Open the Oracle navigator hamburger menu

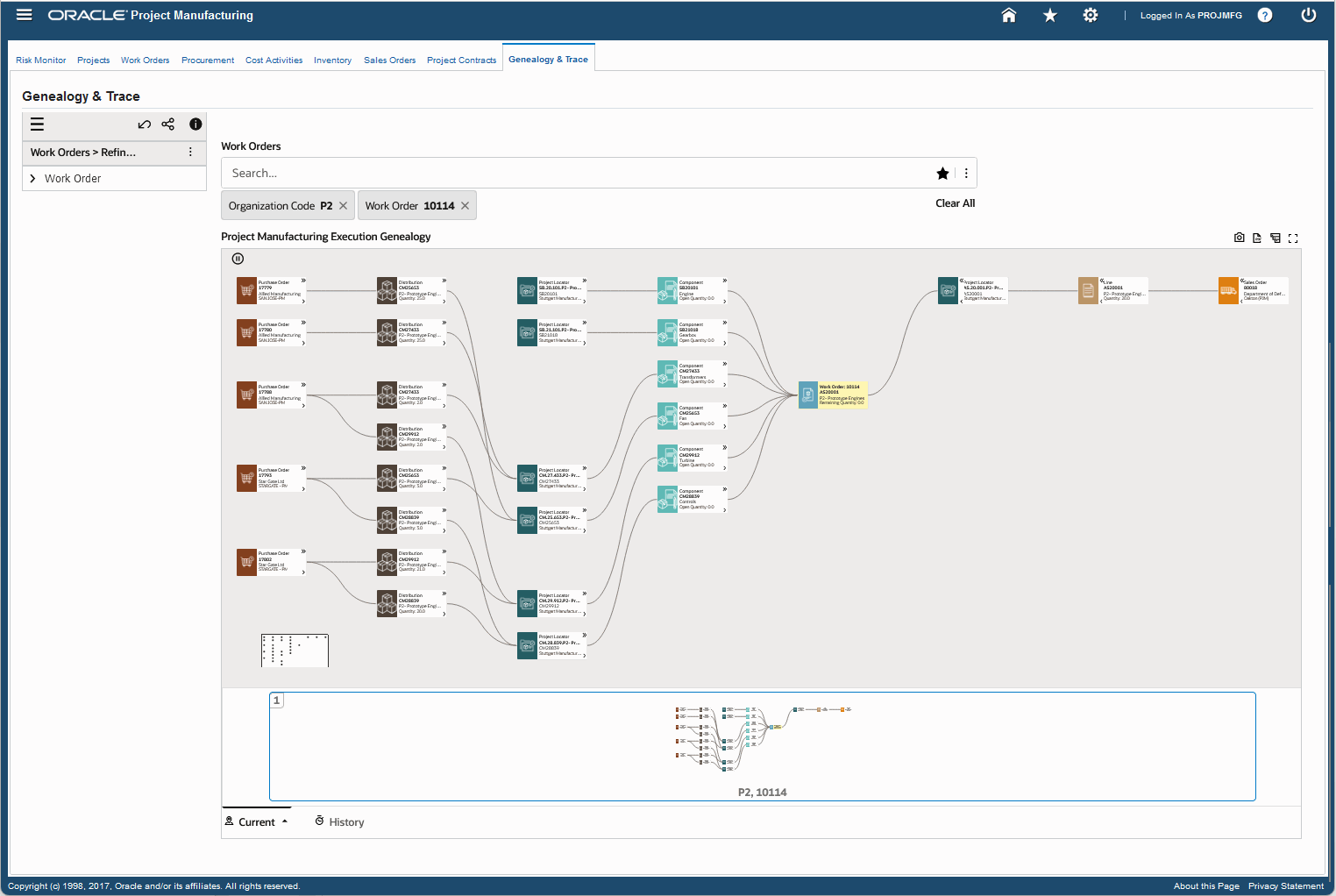(25, 15)
